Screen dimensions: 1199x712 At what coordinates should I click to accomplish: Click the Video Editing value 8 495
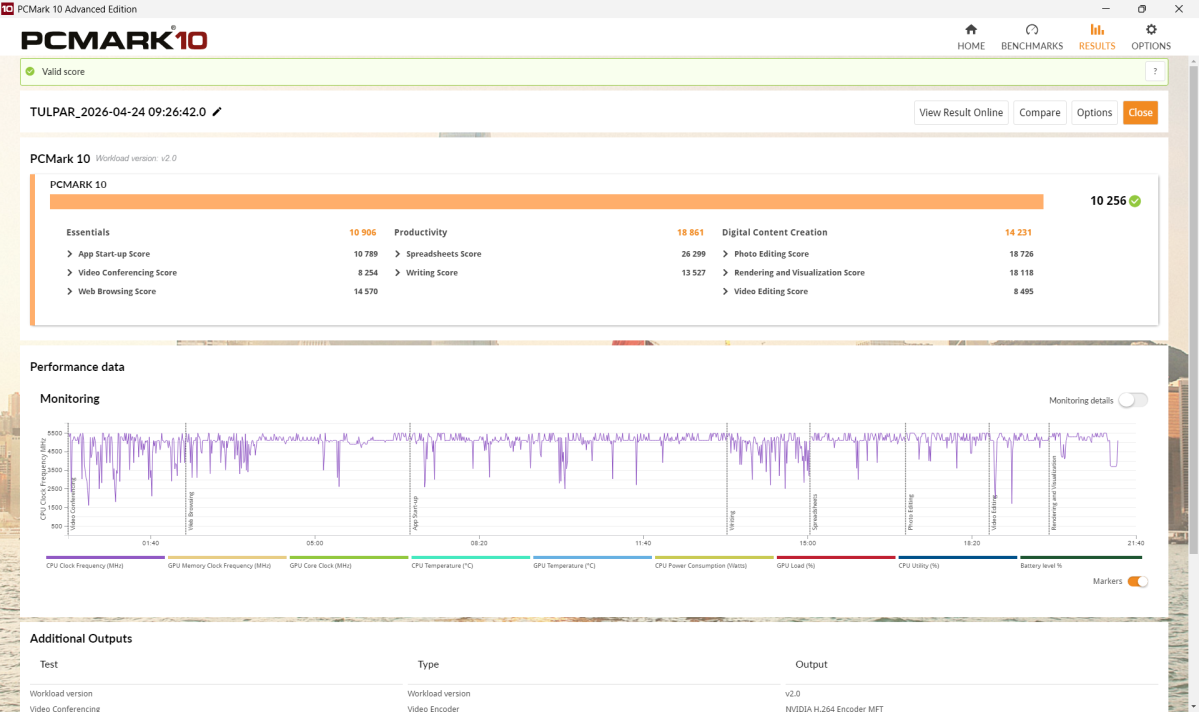pos(1023,291)
